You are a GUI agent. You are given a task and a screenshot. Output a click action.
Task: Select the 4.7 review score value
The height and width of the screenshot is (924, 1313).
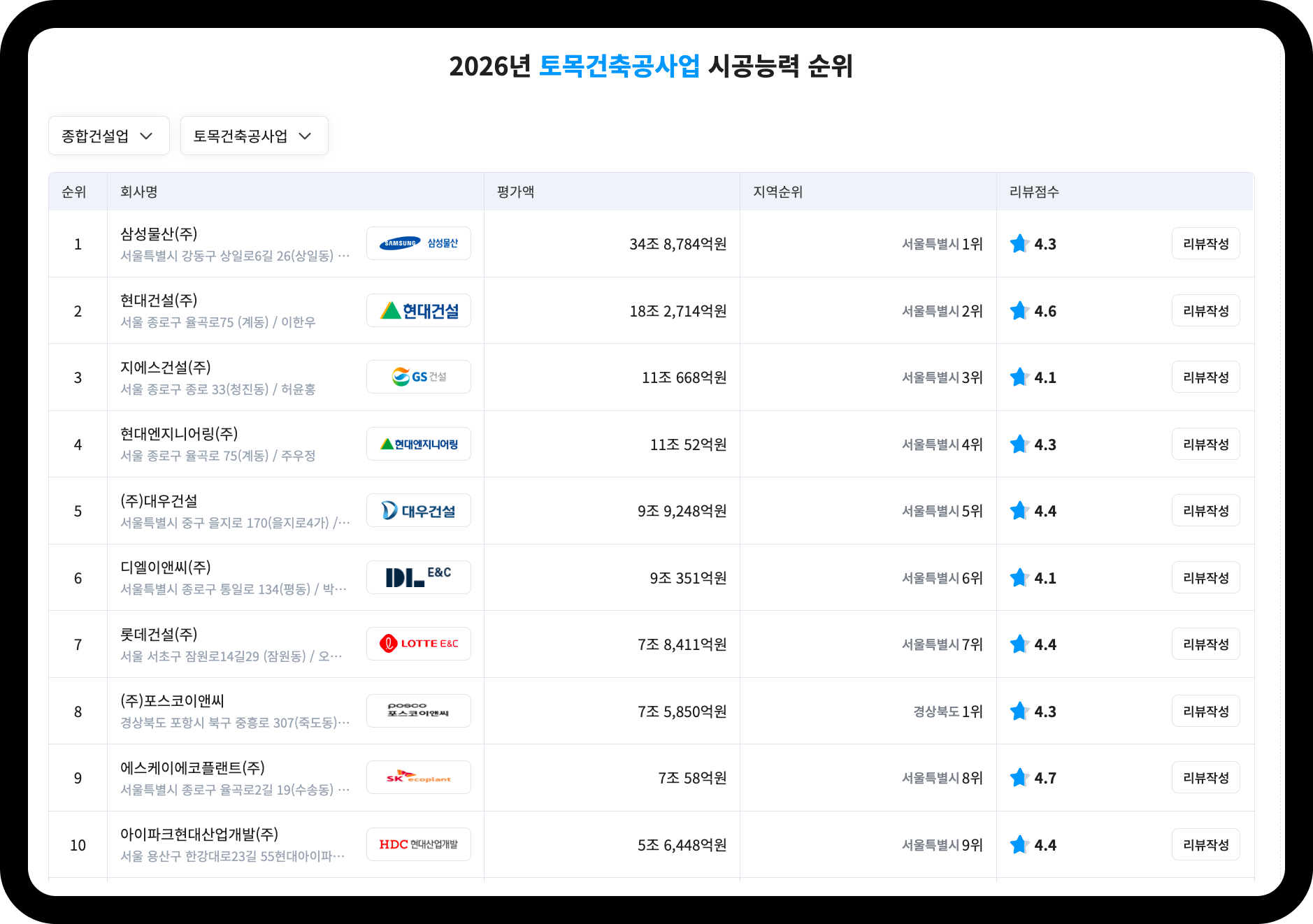pos(1045,778)
